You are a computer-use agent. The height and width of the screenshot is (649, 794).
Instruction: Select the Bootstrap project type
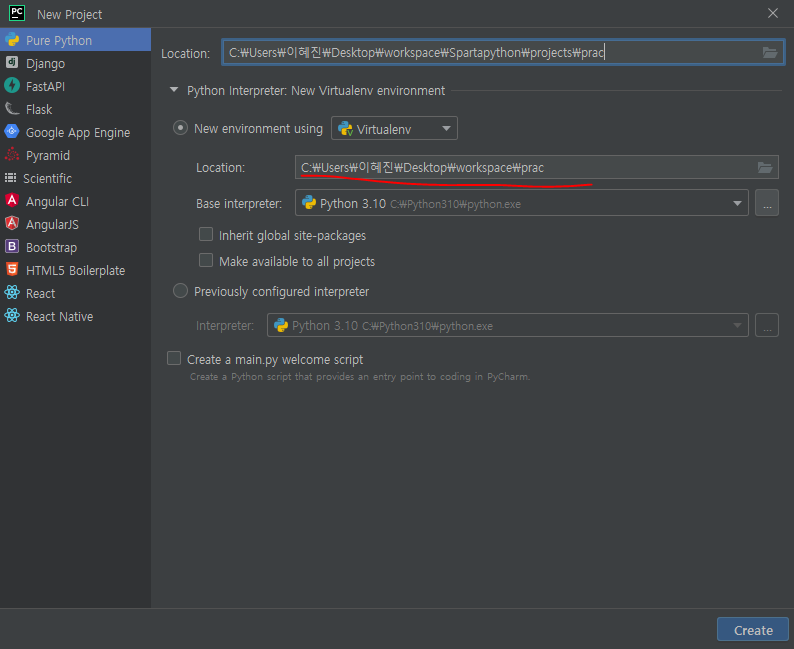click(x=75, y=248)
